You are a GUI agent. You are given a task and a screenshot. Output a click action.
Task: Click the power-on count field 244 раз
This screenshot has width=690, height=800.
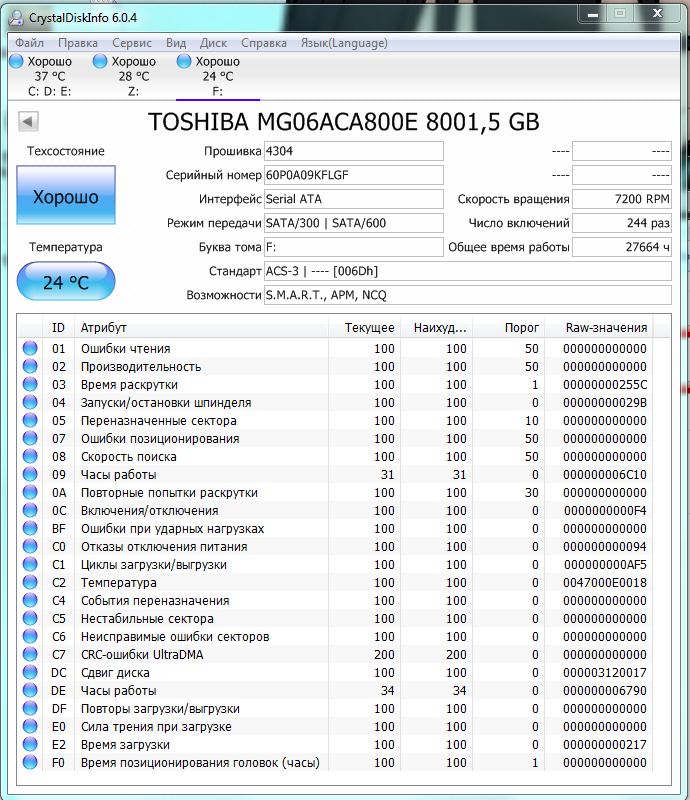[622, 223]
